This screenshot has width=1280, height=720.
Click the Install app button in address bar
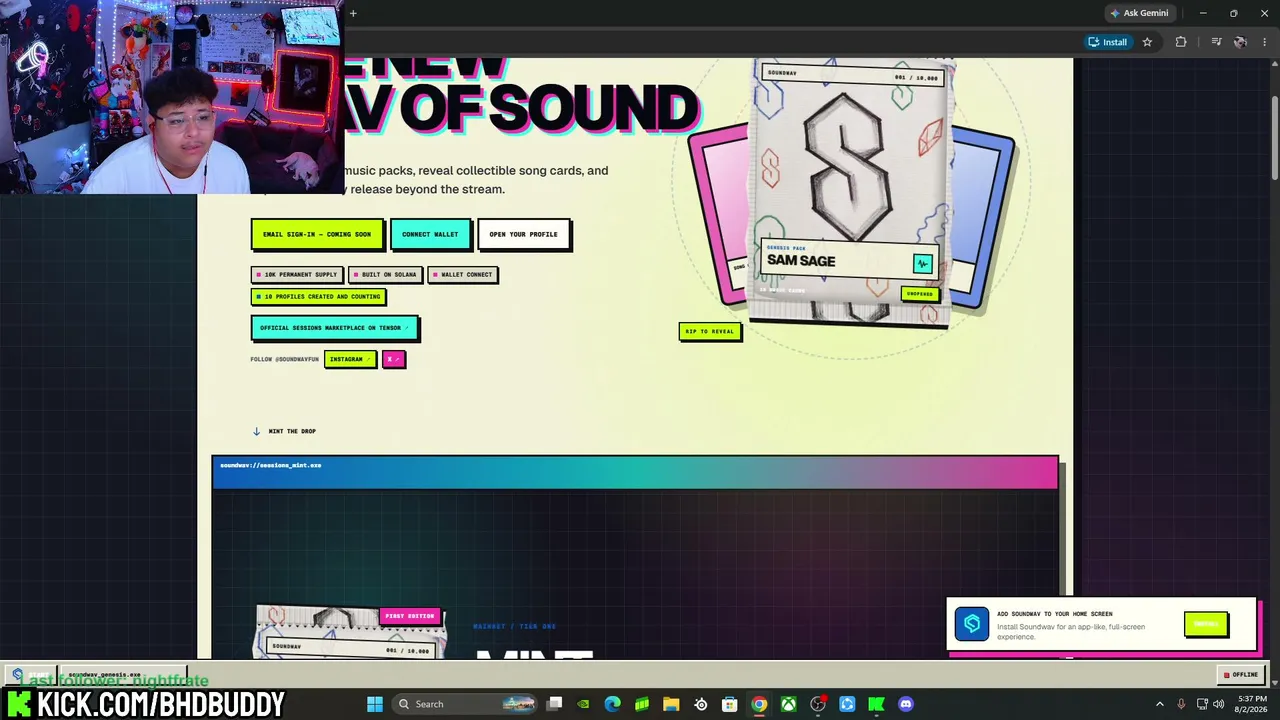[1108, 42]
